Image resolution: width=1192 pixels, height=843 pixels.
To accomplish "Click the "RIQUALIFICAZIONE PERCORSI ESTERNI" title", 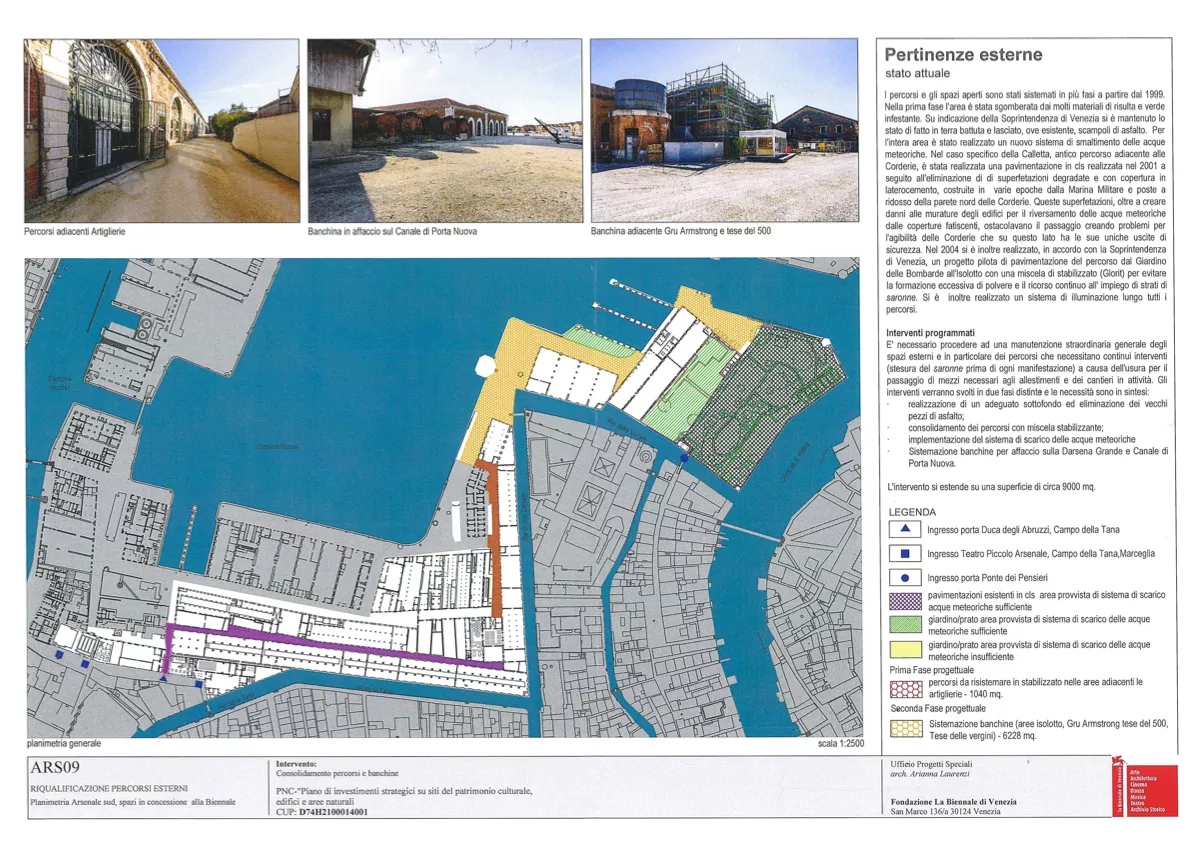I will coord(109,789).
